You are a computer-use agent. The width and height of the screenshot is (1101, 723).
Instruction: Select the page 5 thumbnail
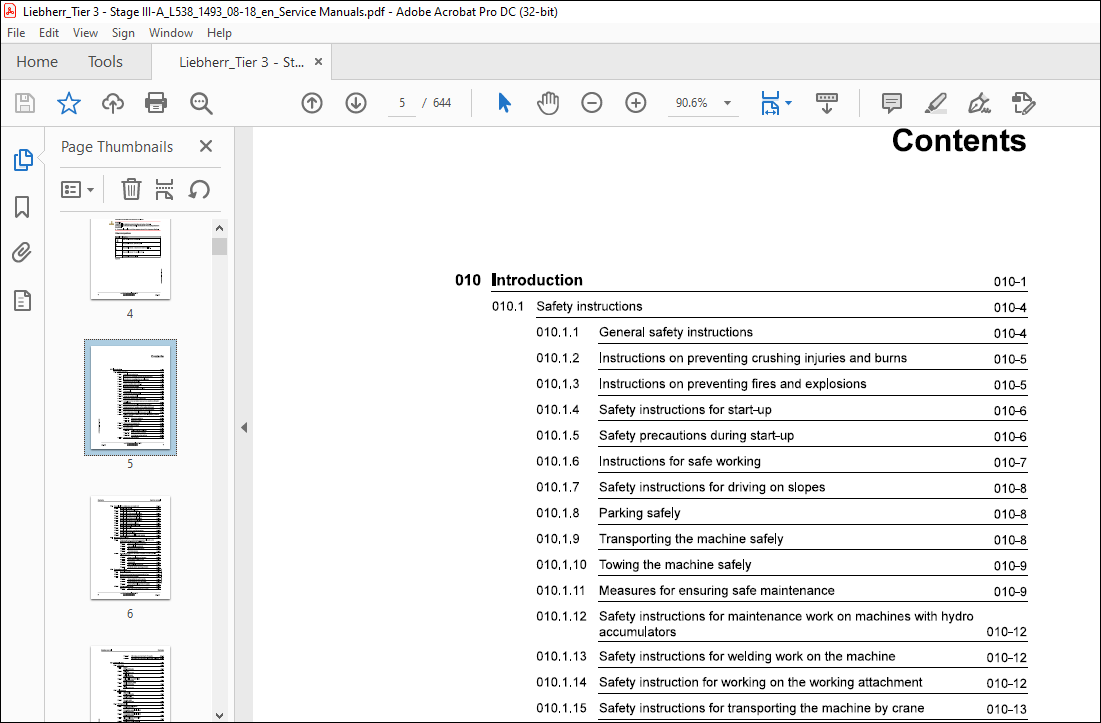click(x=131, y=397)
